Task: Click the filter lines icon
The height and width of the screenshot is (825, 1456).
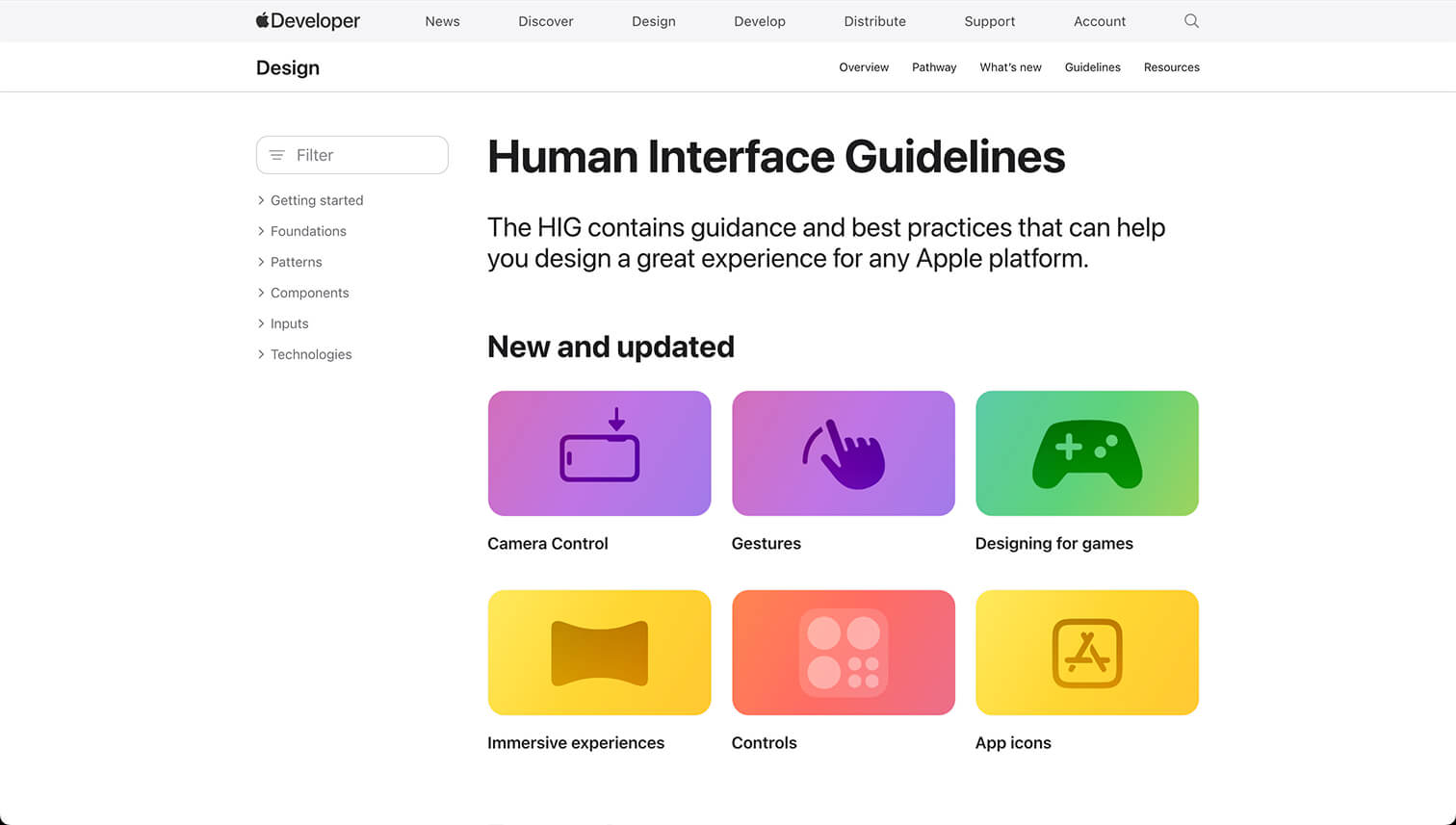Action: pos(277,155)
